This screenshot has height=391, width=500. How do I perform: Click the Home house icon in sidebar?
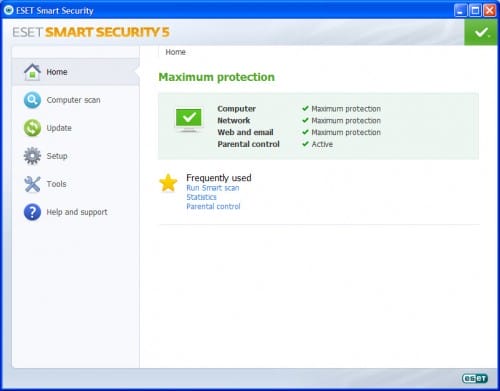(x=32, y=72)
